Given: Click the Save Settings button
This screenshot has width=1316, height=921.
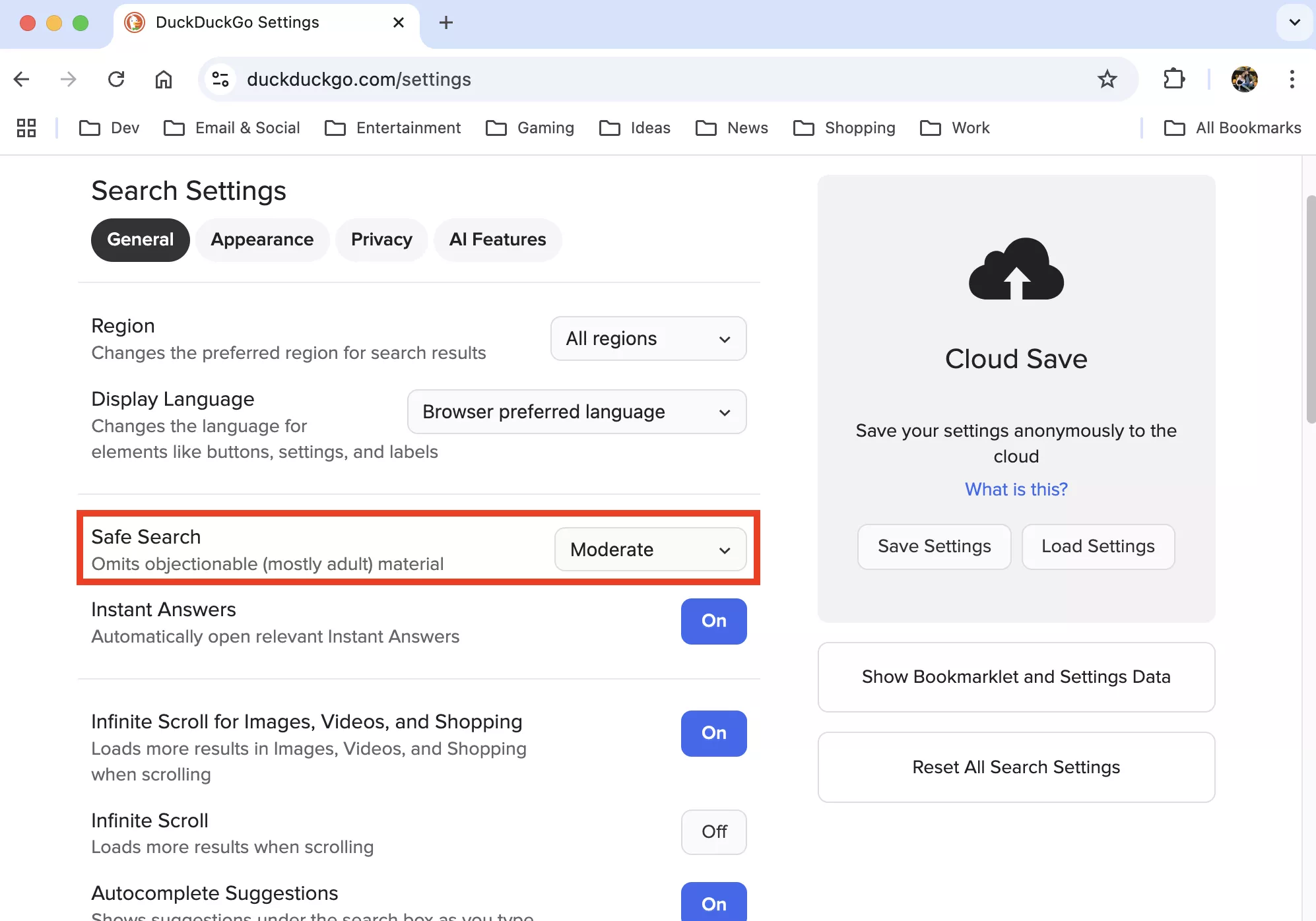Looking at the screenshot, I should (x=934, y=546).
